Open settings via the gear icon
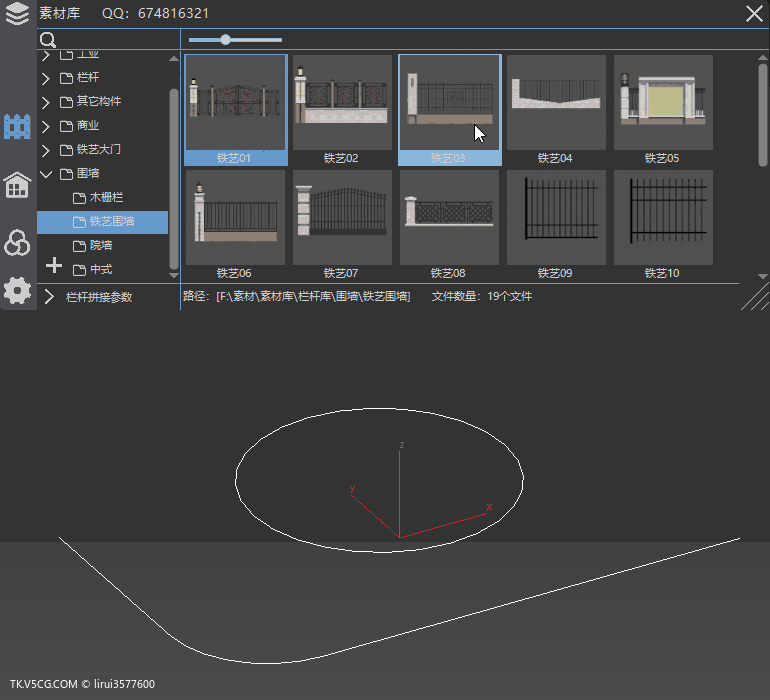Image resolution: width=770 pixels, height=700 pixels. [x=17, y=291]
